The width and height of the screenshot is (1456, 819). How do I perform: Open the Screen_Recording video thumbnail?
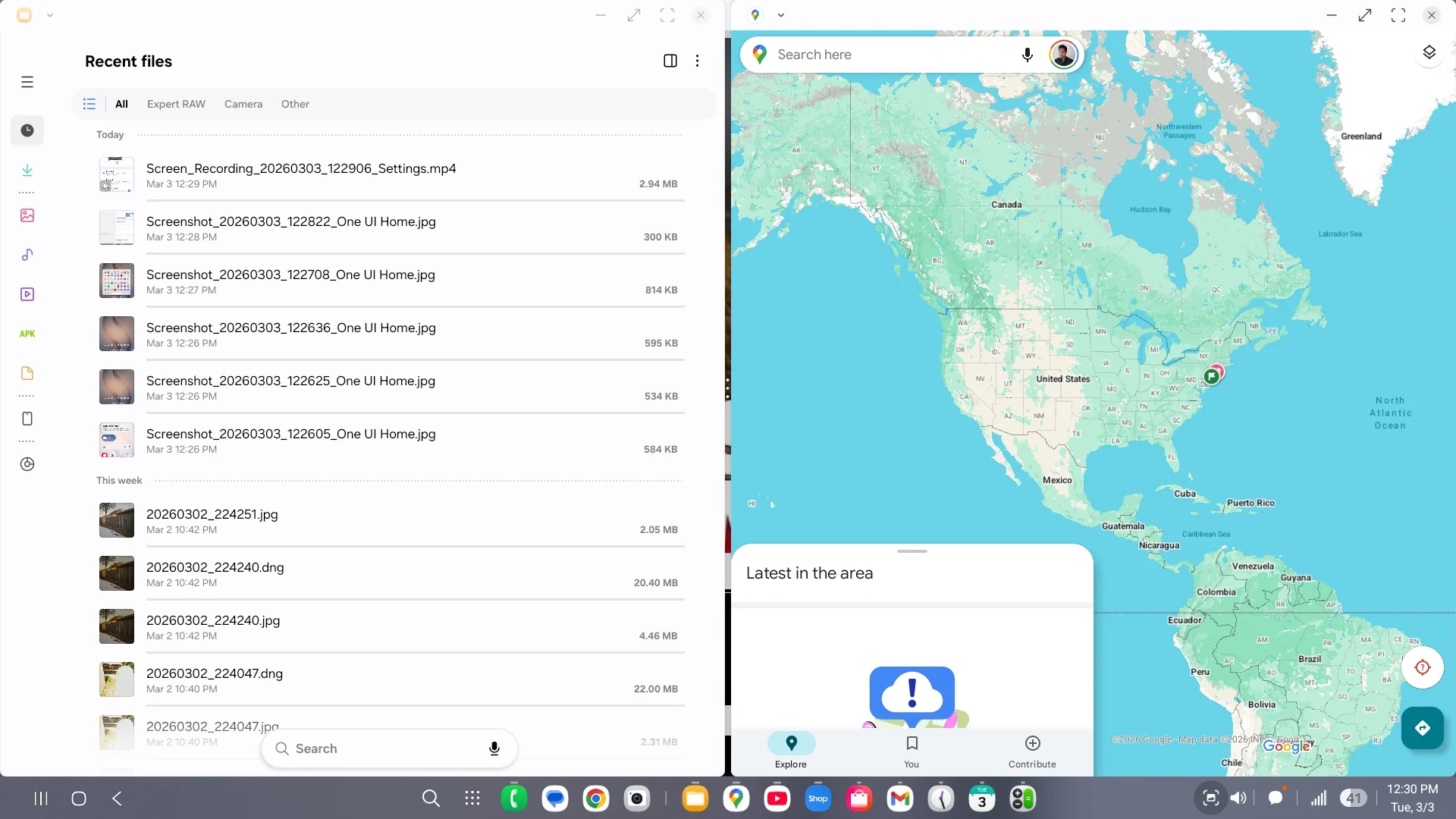(x=115, y=174)
